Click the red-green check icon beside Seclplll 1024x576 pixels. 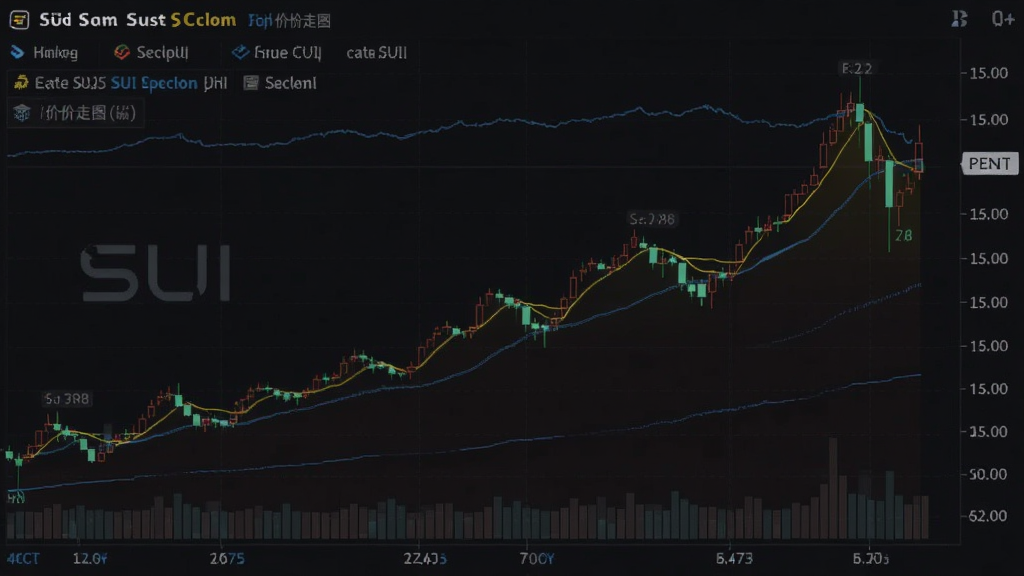[x=121, y=52]
